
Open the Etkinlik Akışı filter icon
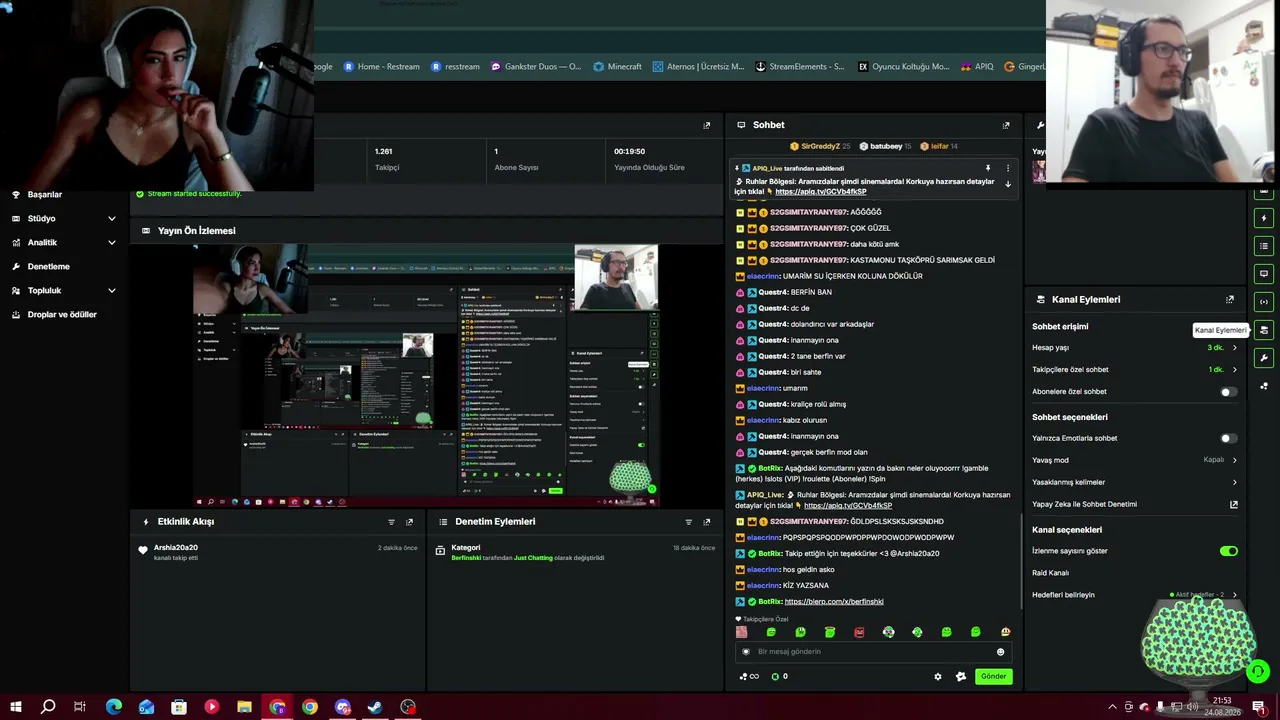click(391, 522)
